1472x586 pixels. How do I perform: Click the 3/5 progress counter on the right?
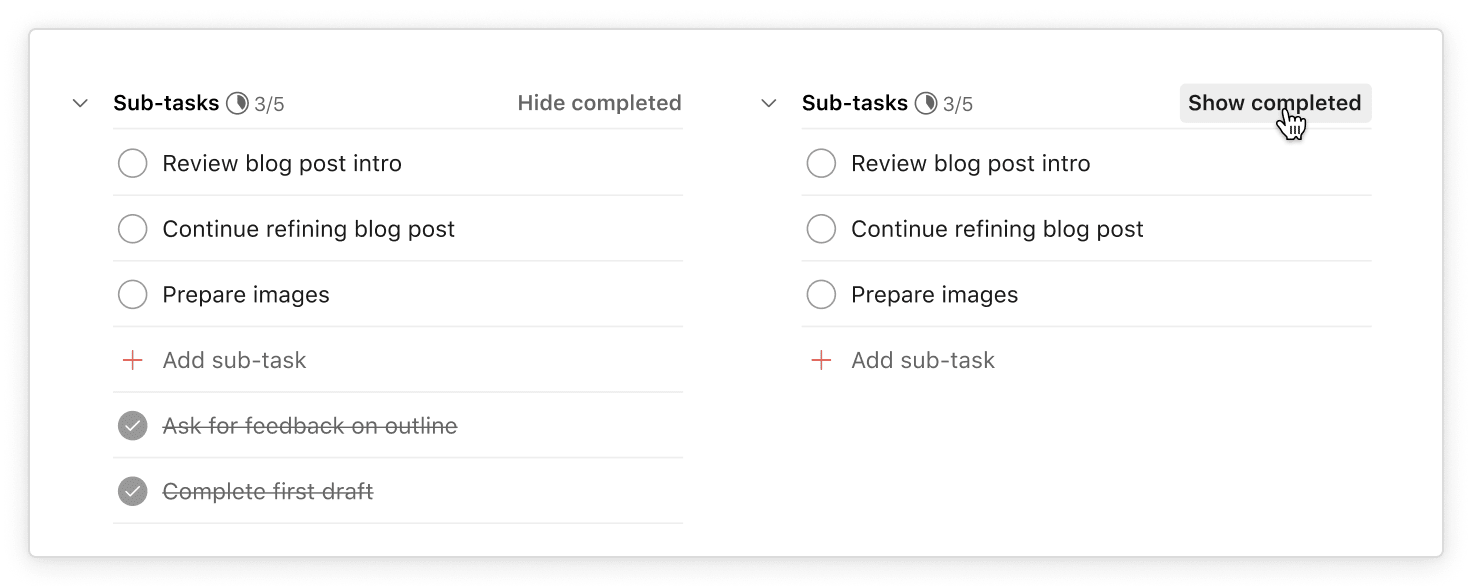click(957, 103)
